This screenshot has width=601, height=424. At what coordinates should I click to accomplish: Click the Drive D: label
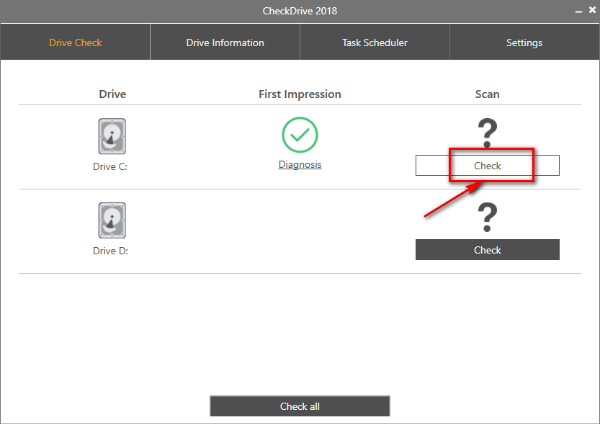pos(110,251)
